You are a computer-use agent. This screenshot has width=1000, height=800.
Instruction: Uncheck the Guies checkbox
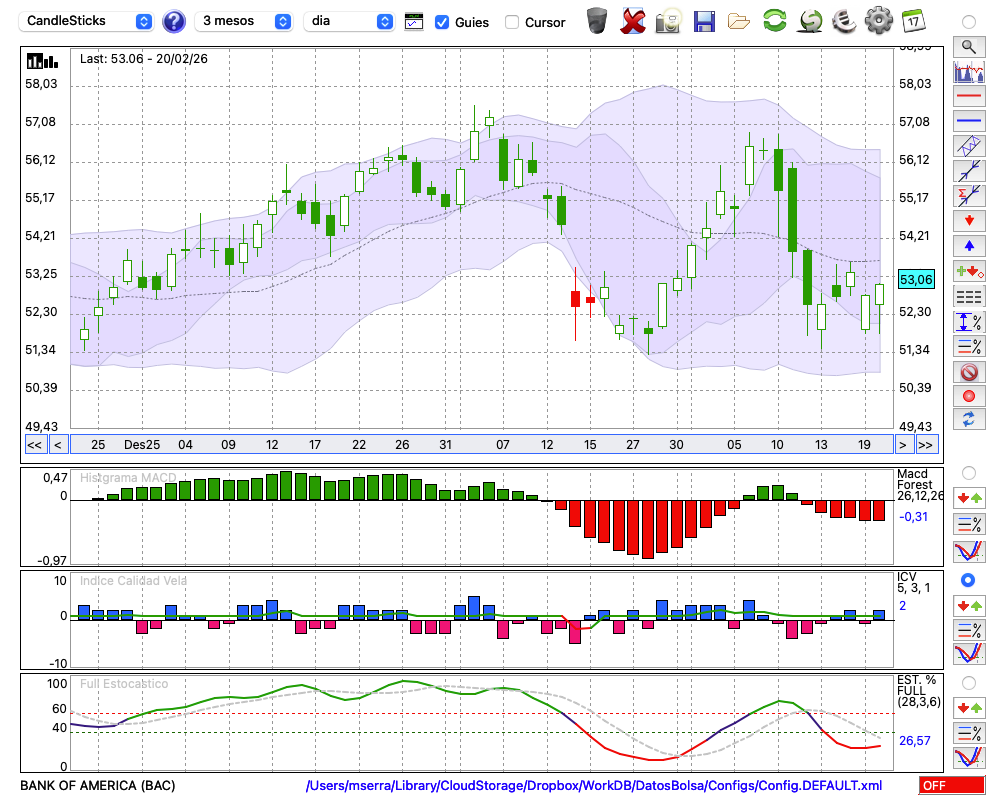pyautogui.click(x=441, y=22)
